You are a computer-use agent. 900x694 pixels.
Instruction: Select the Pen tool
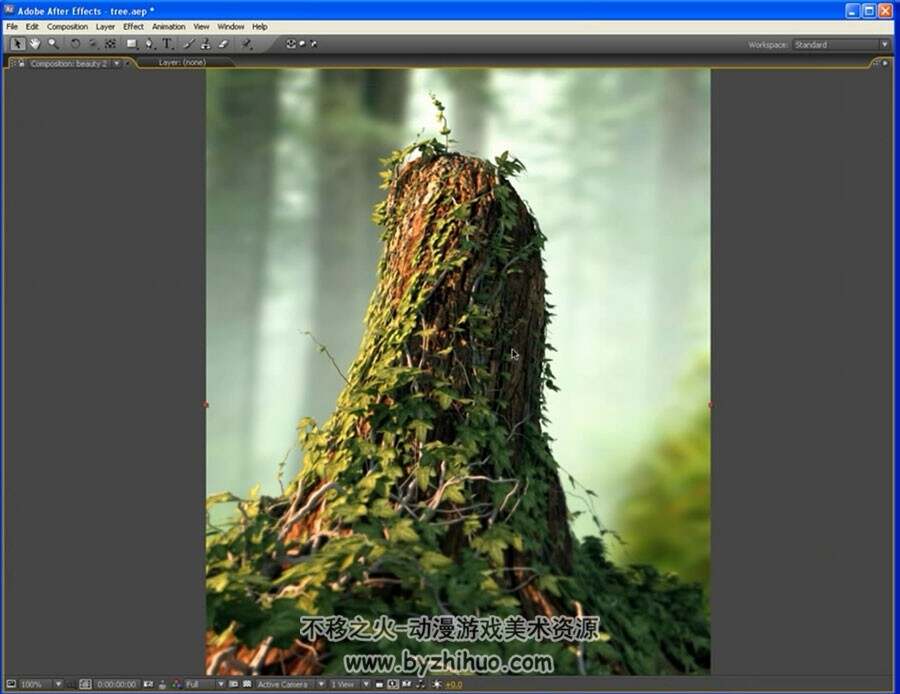pyautogui.click(x=149, y=44)
